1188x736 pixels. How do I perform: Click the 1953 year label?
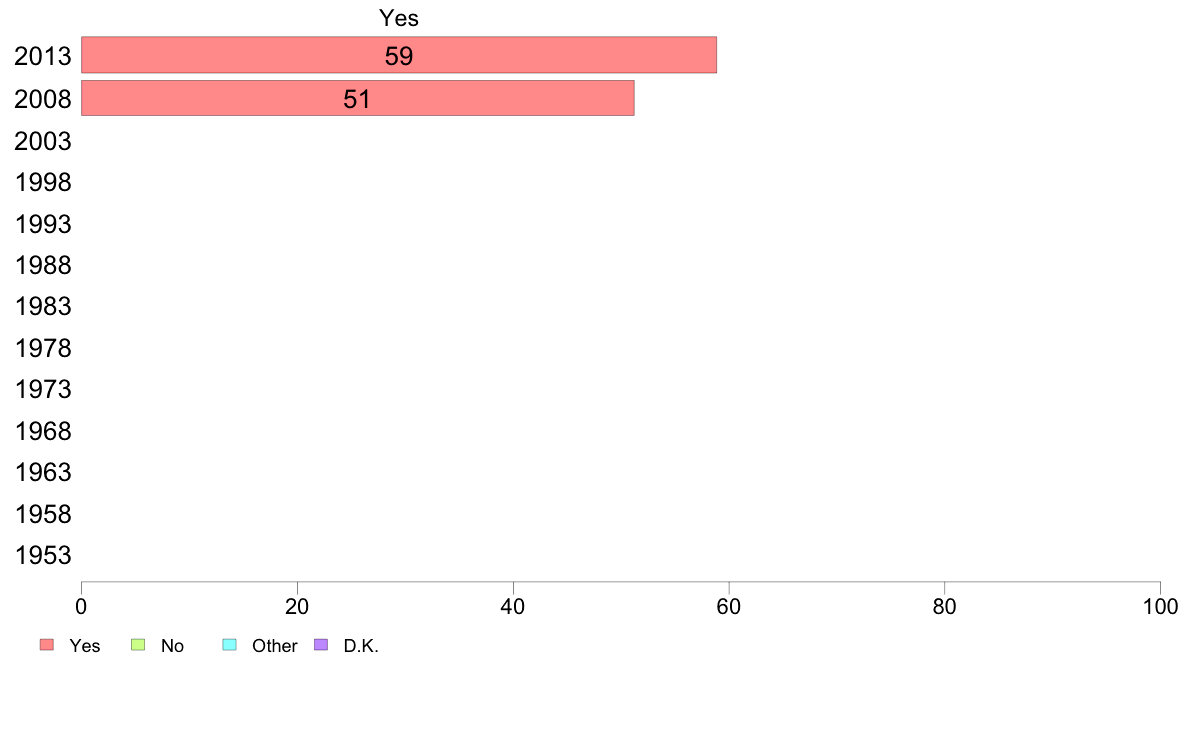tap(43, 556)
